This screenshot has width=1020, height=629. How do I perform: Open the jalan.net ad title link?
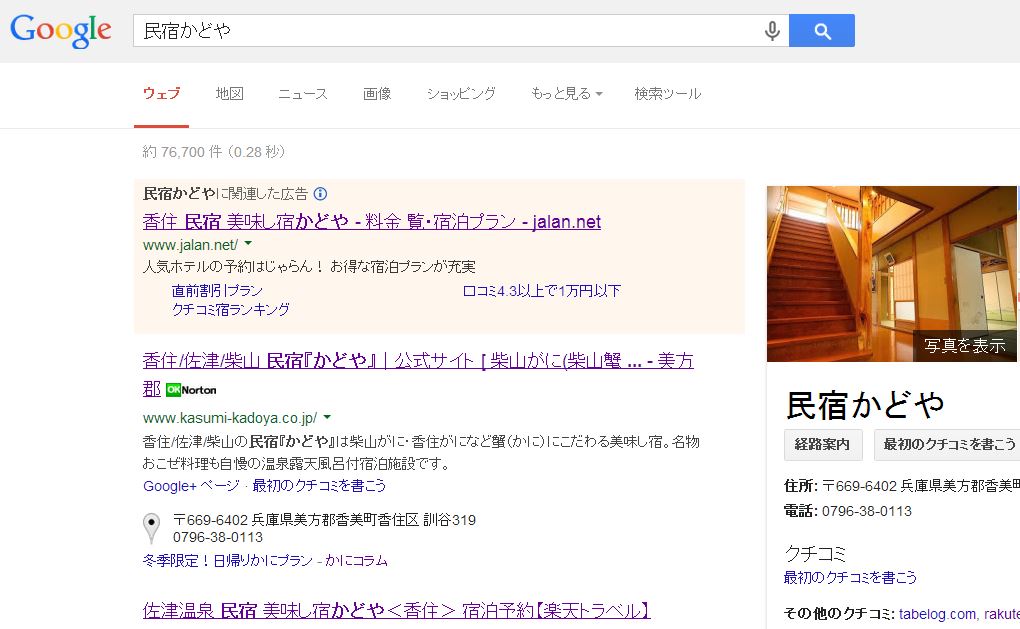point(371,222)
